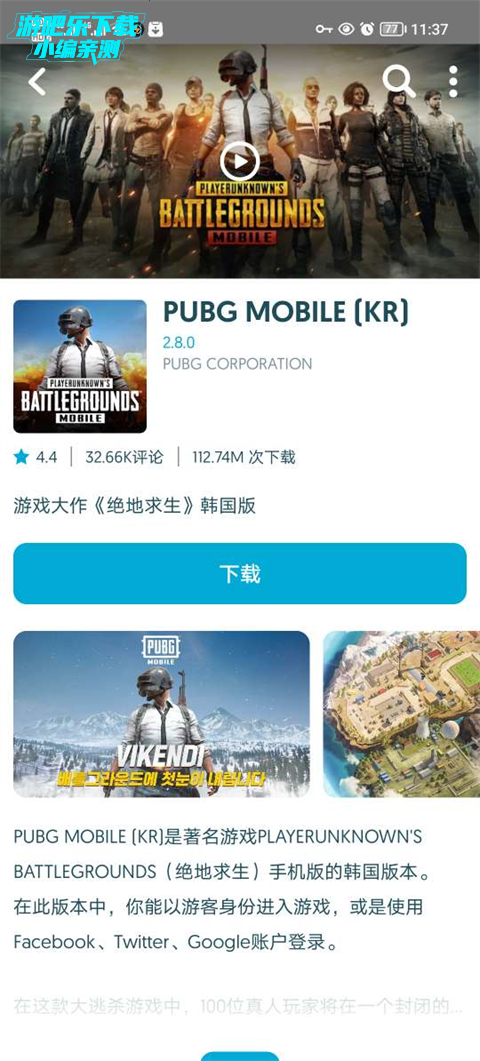Tap the eye comfort status icon
Image resolution: width=480 pixels, height=1061 pixels.
coord(346,29)
